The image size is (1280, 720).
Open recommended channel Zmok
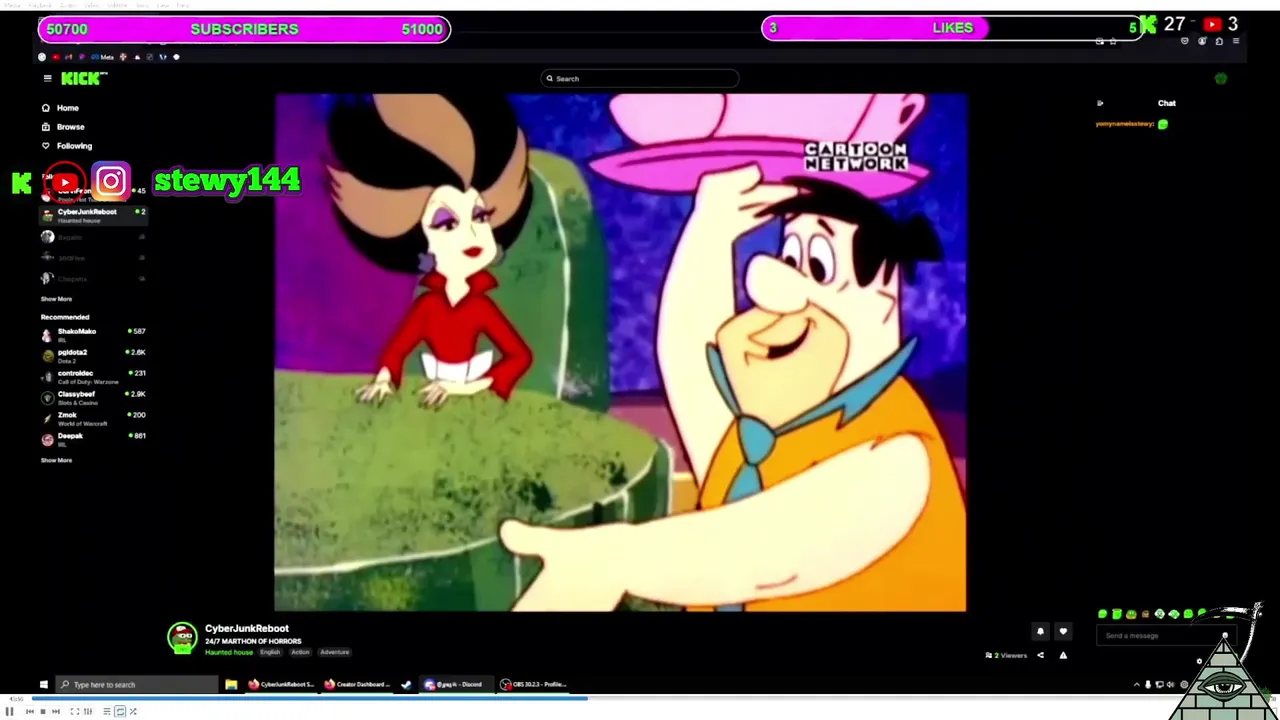[93, 418]
